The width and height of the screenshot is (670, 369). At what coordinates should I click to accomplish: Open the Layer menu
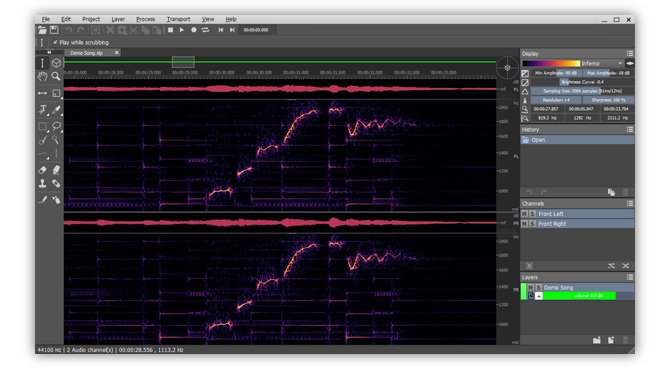(x=118, y=19)
